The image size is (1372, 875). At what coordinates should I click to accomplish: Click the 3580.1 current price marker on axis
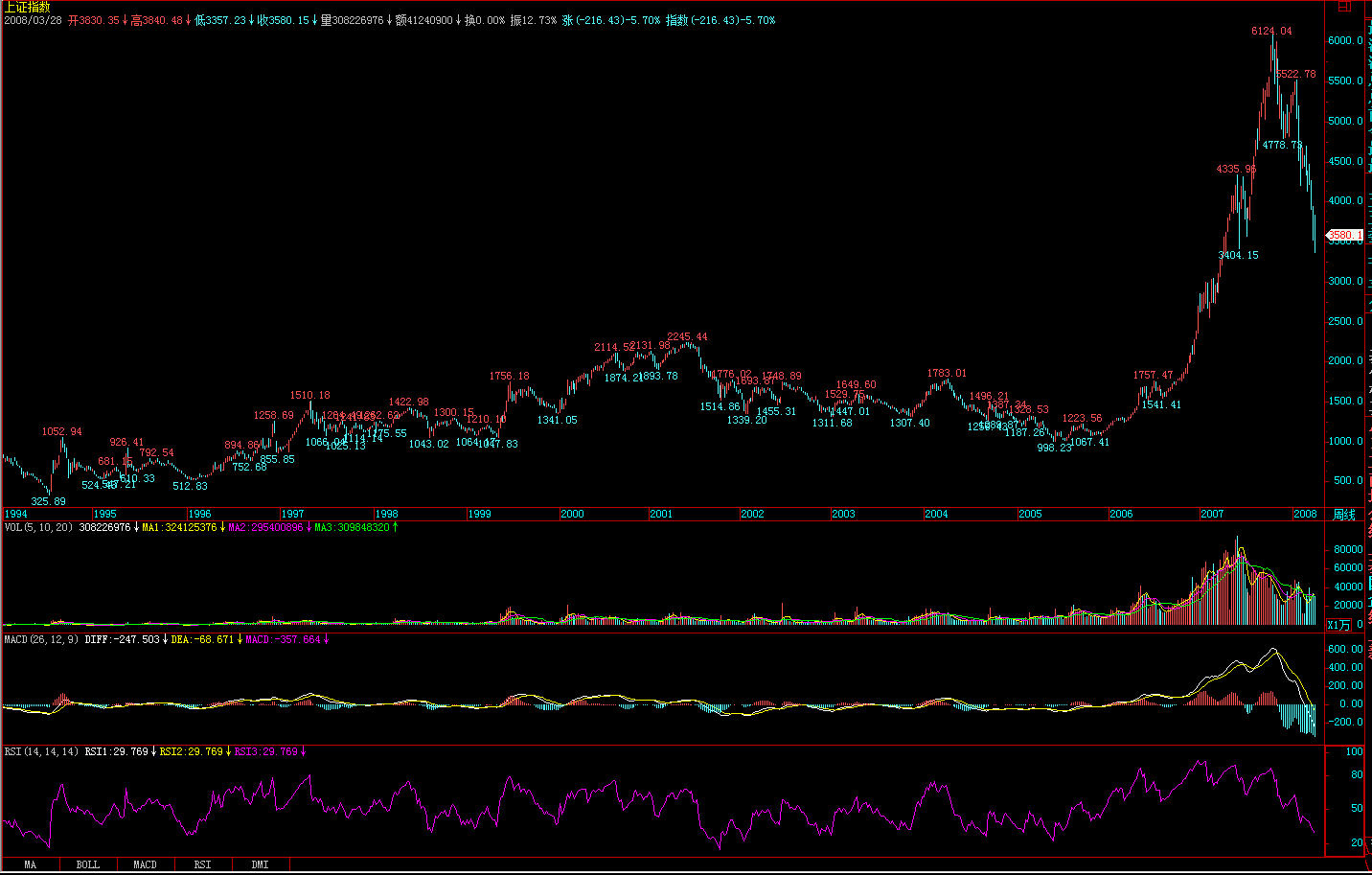pos(1344,235)
